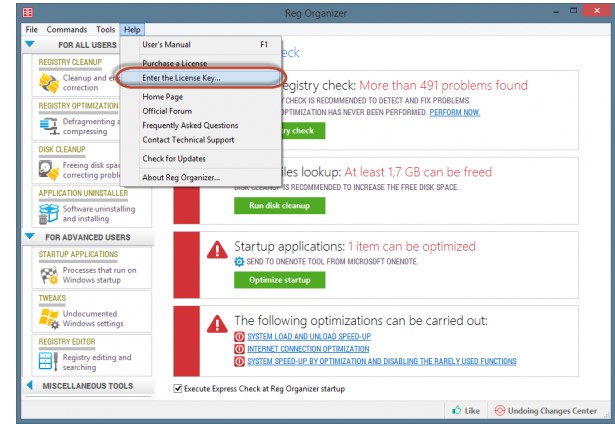Maximize the Reg Organizer window

pos(573,11)
